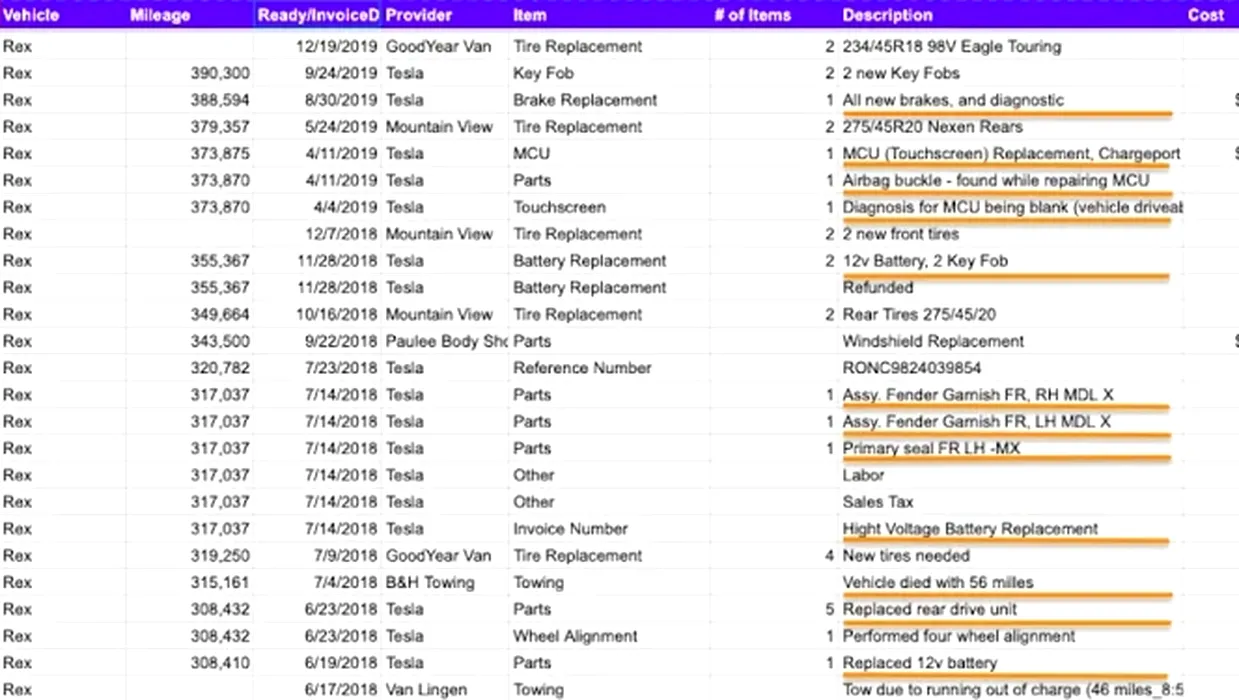Select the date cell 7/4/2018
Screen dimensions: 1239x700
[x=346, y=582]
